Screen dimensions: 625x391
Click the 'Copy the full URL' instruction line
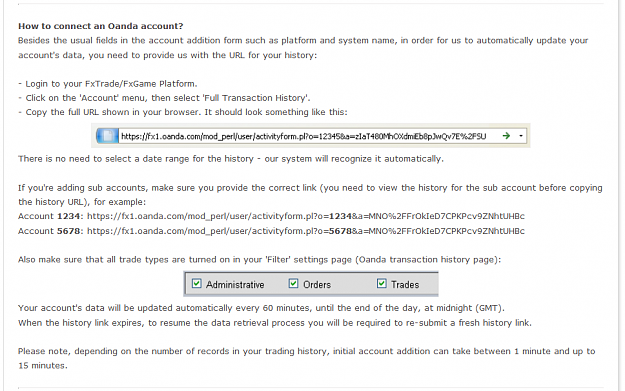[183, 112]
